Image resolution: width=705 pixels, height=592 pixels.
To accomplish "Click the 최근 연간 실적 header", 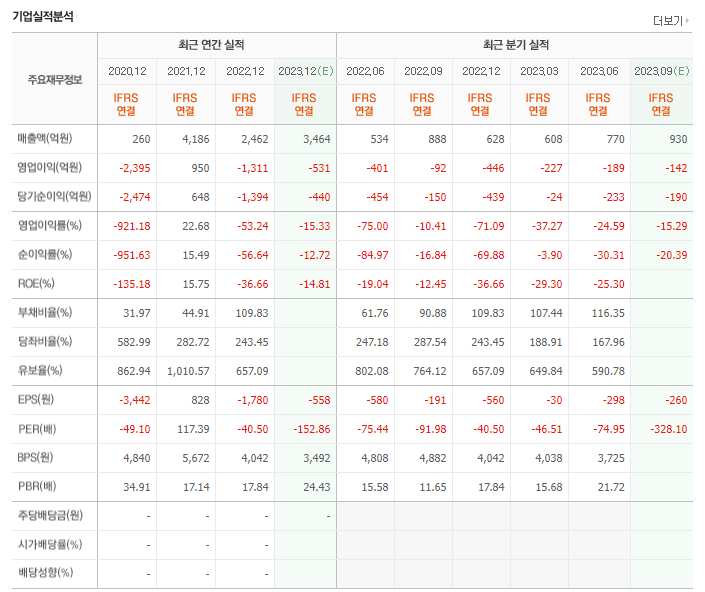I will (x=211, y=45).
